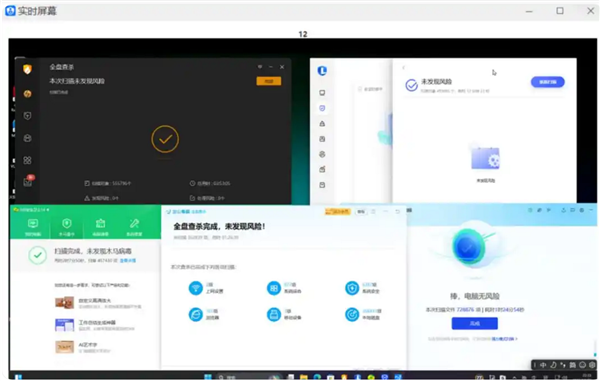Click the glowing blue orb check graphic

click(468, 247)
